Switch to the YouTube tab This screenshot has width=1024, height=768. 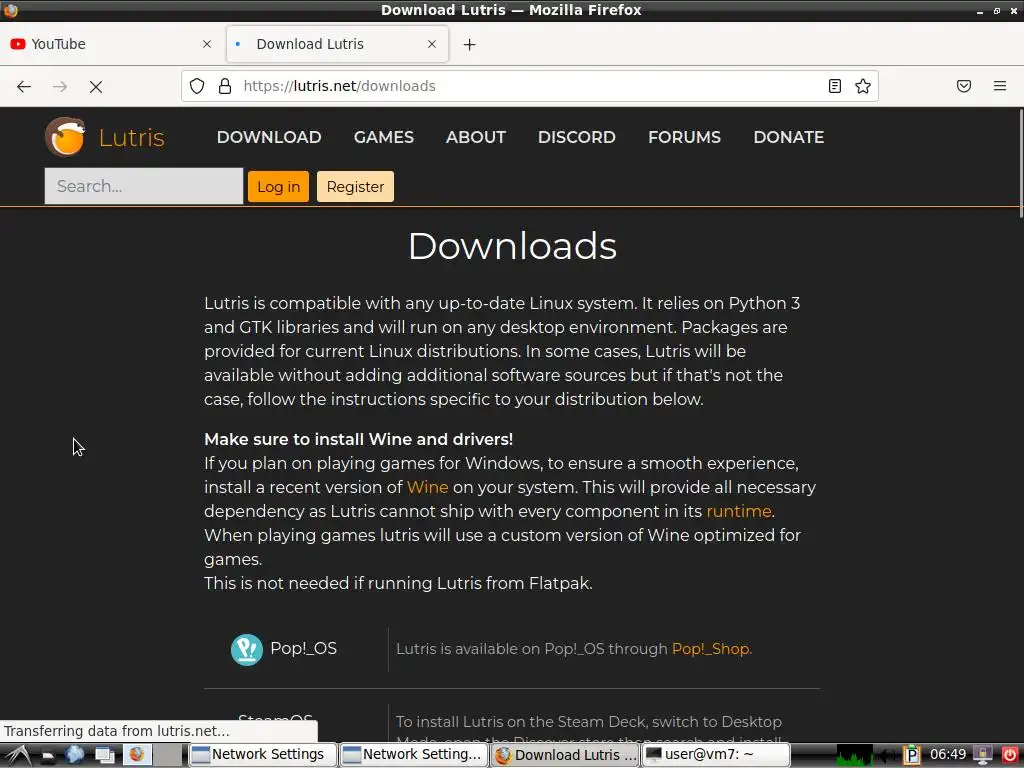pyautogui.click(x=112, y=44)
